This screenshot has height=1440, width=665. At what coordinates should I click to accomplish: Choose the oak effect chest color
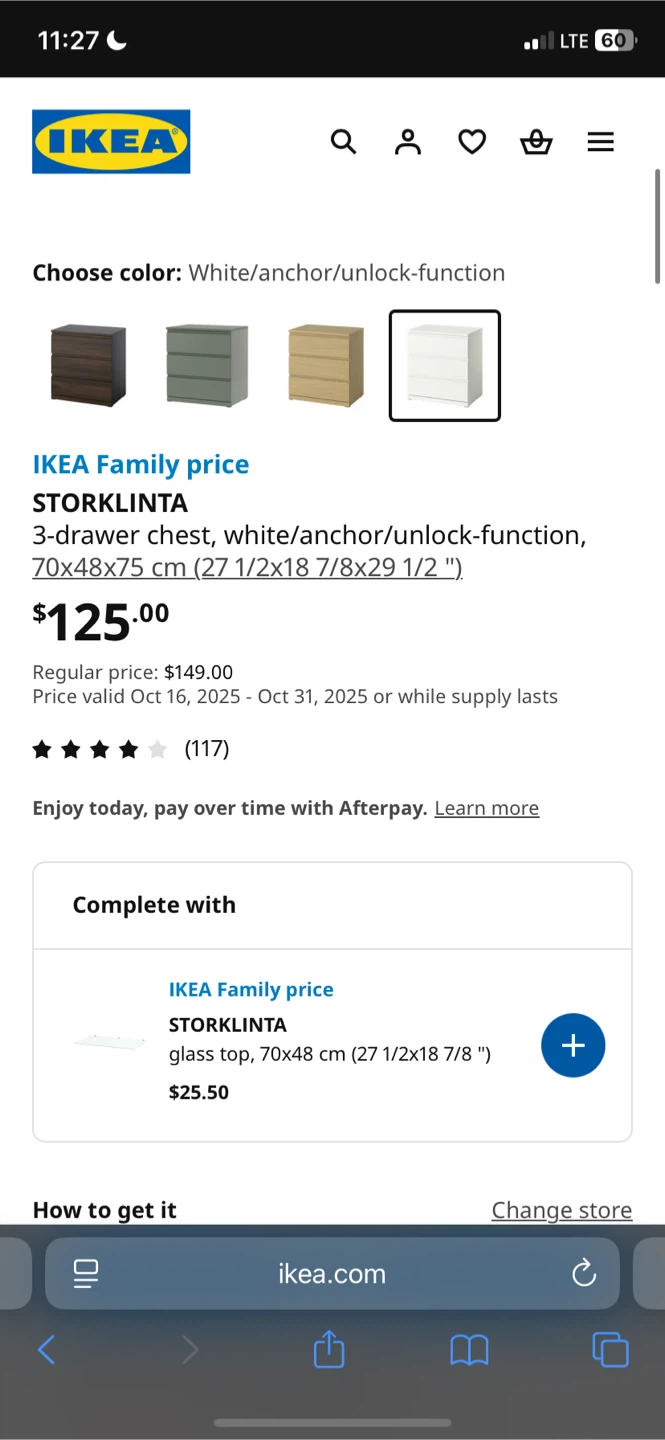pyautogui.click(x=325, y=366)
